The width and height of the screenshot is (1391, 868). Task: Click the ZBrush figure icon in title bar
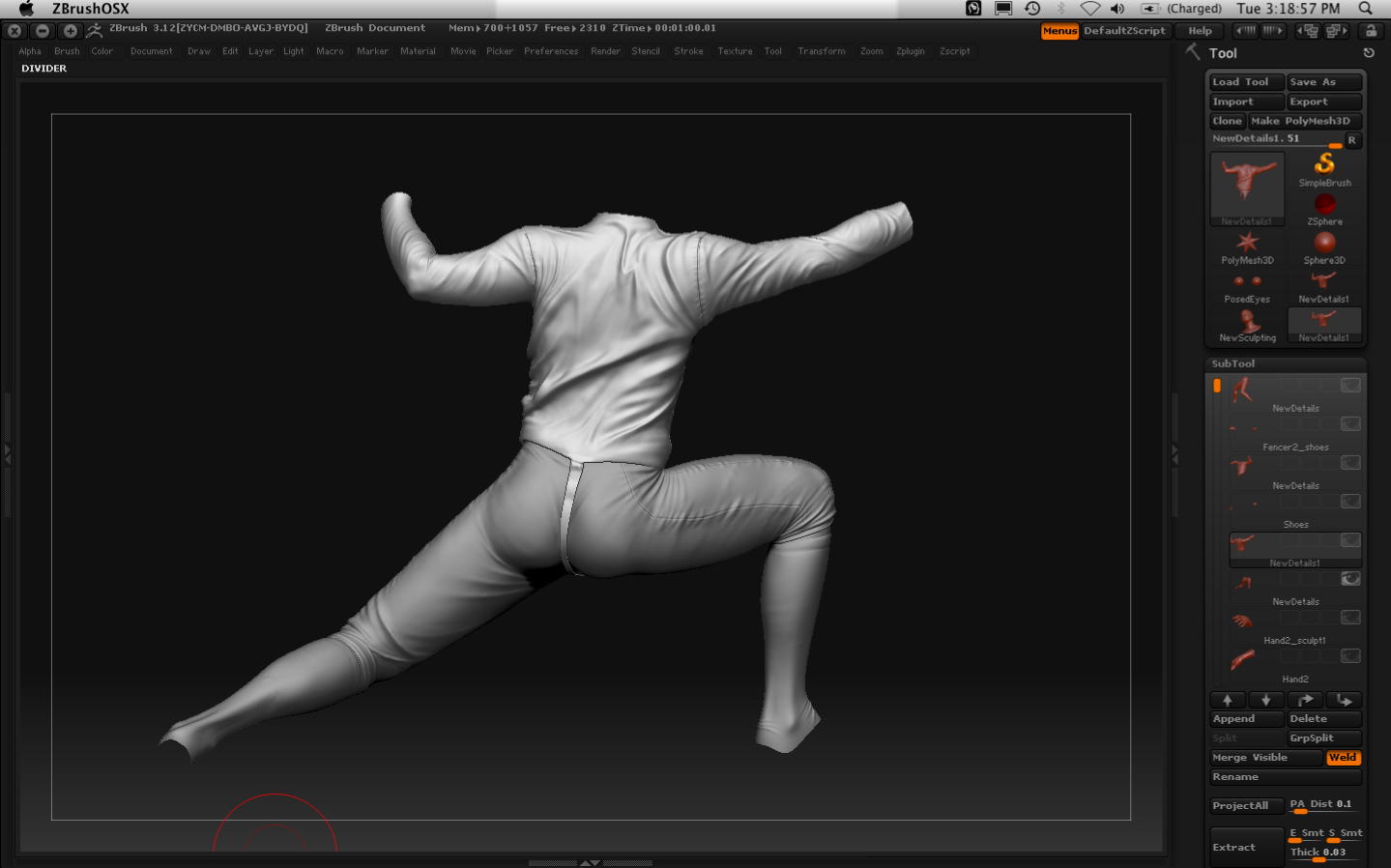(95, 31)
